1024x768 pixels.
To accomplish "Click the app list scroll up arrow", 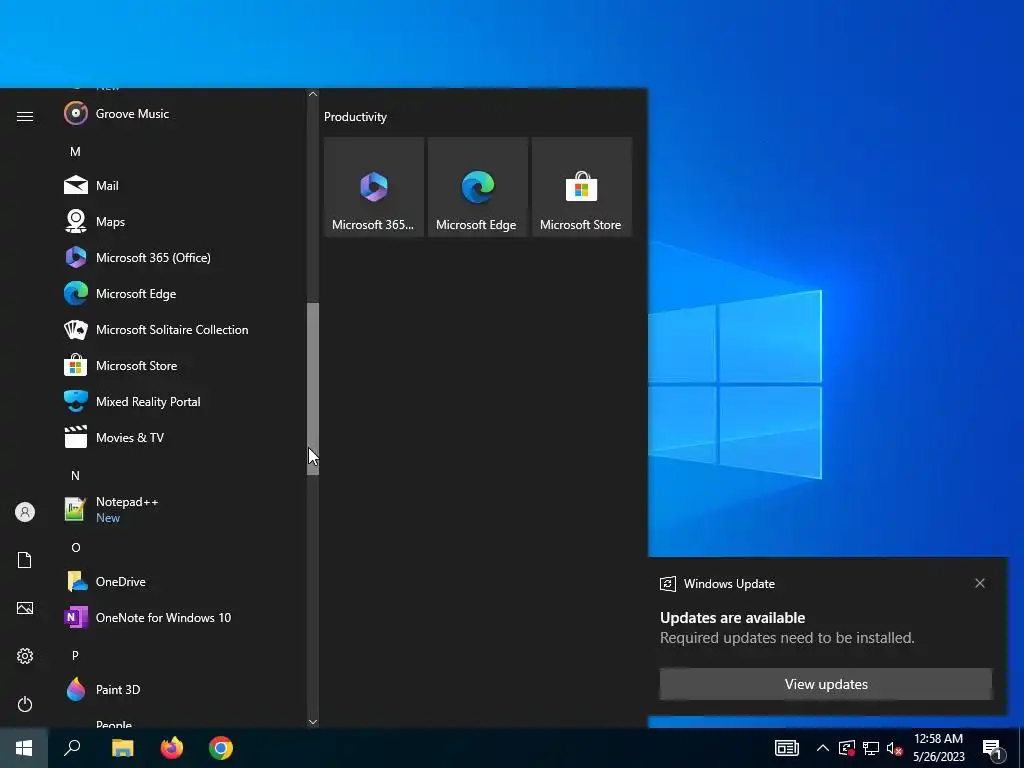I will (x=313, y=94).
